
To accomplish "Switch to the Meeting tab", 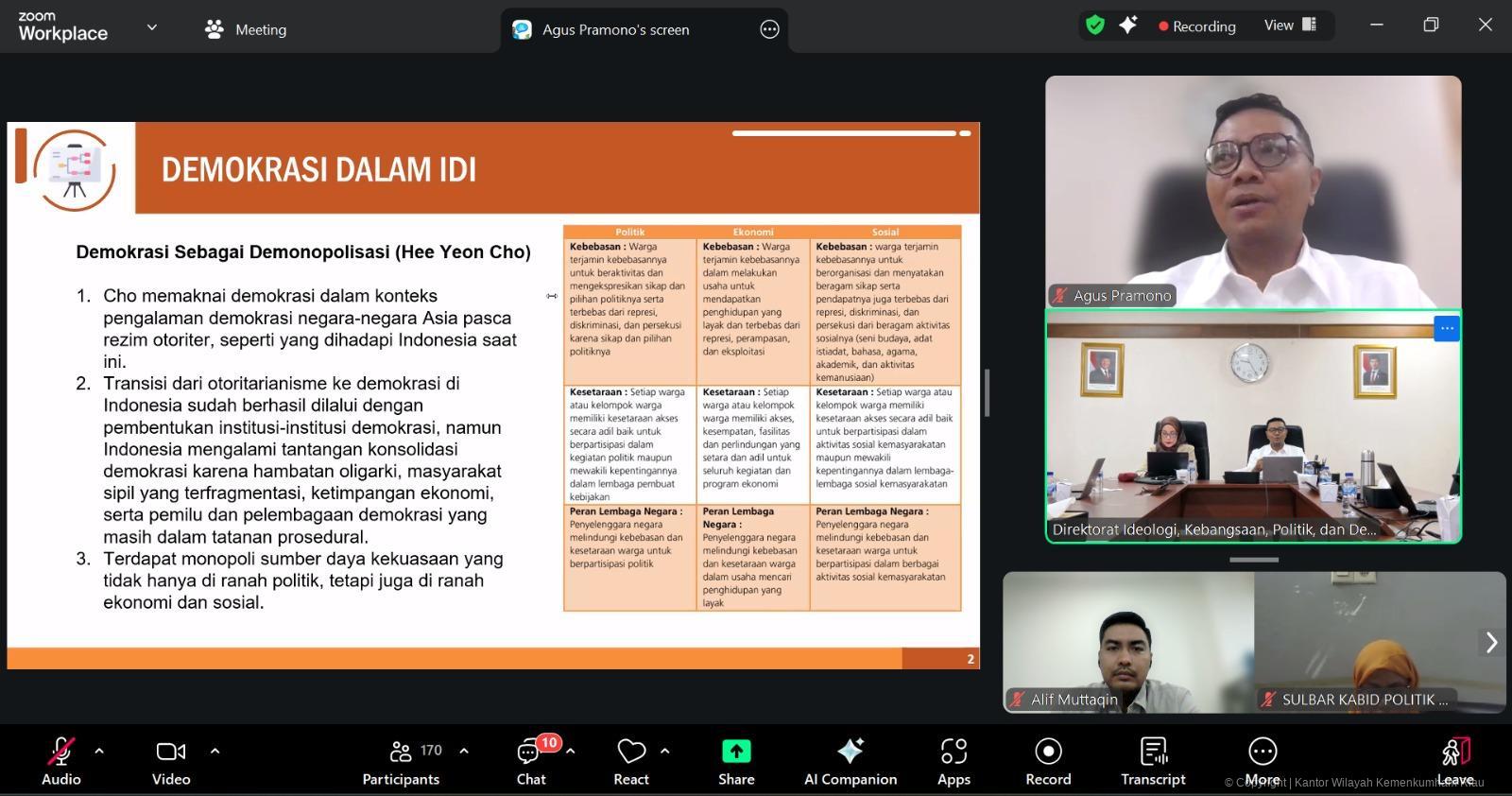I will pos(246,29).
